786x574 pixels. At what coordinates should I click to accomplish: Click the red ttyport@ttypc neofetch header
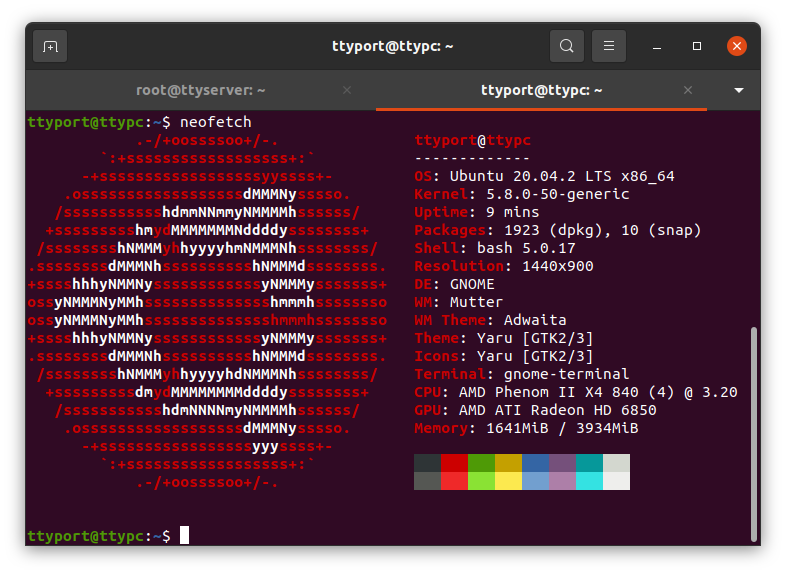[x=472, y=140]
